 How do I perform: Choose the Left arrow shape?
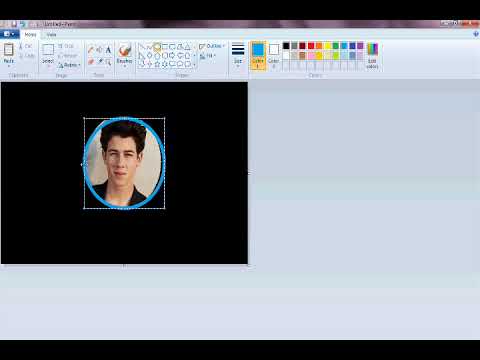pos(180,56)
